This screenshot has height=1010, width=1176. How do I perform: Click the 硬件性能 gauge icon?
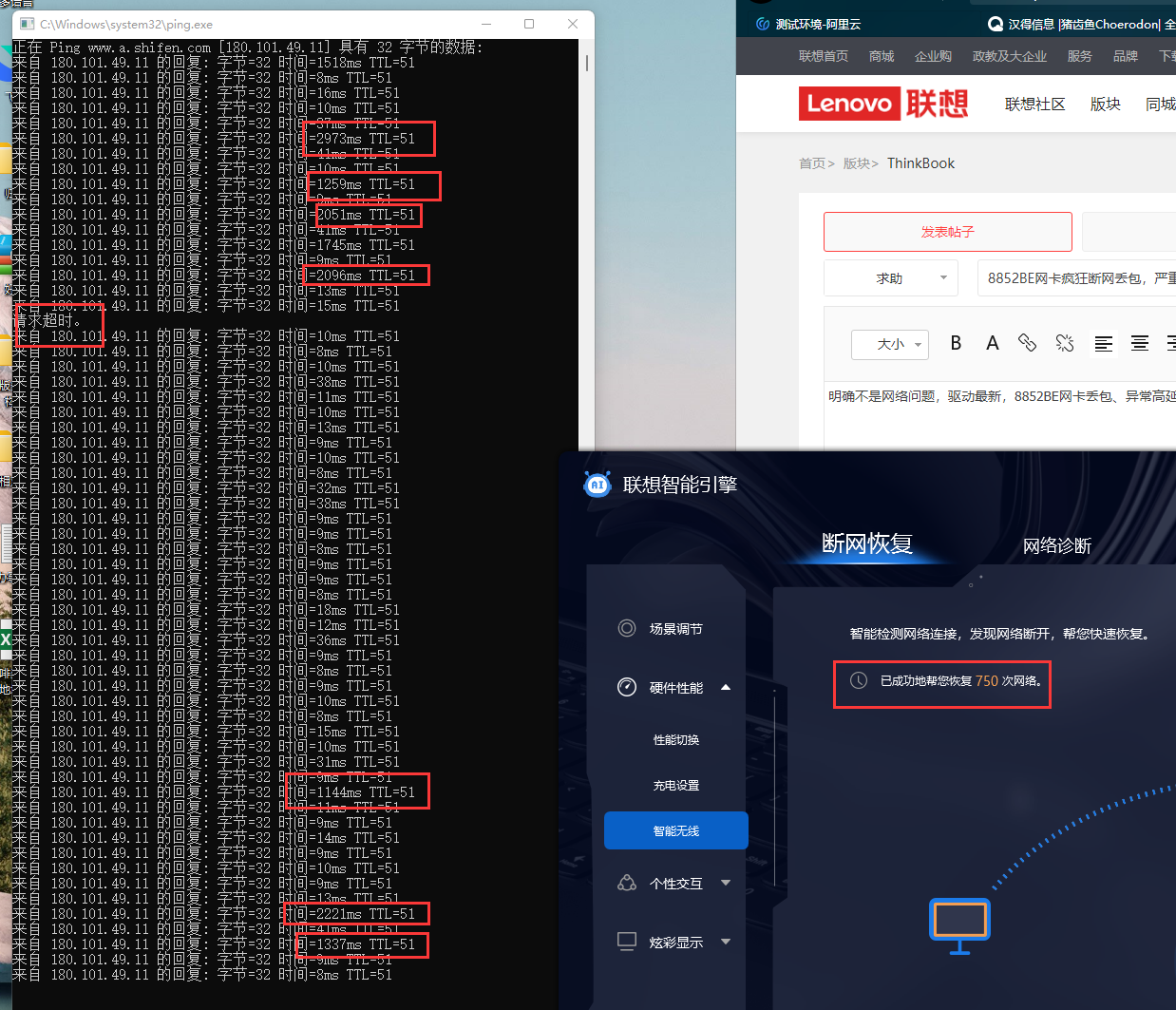click(x=627, y=687)
